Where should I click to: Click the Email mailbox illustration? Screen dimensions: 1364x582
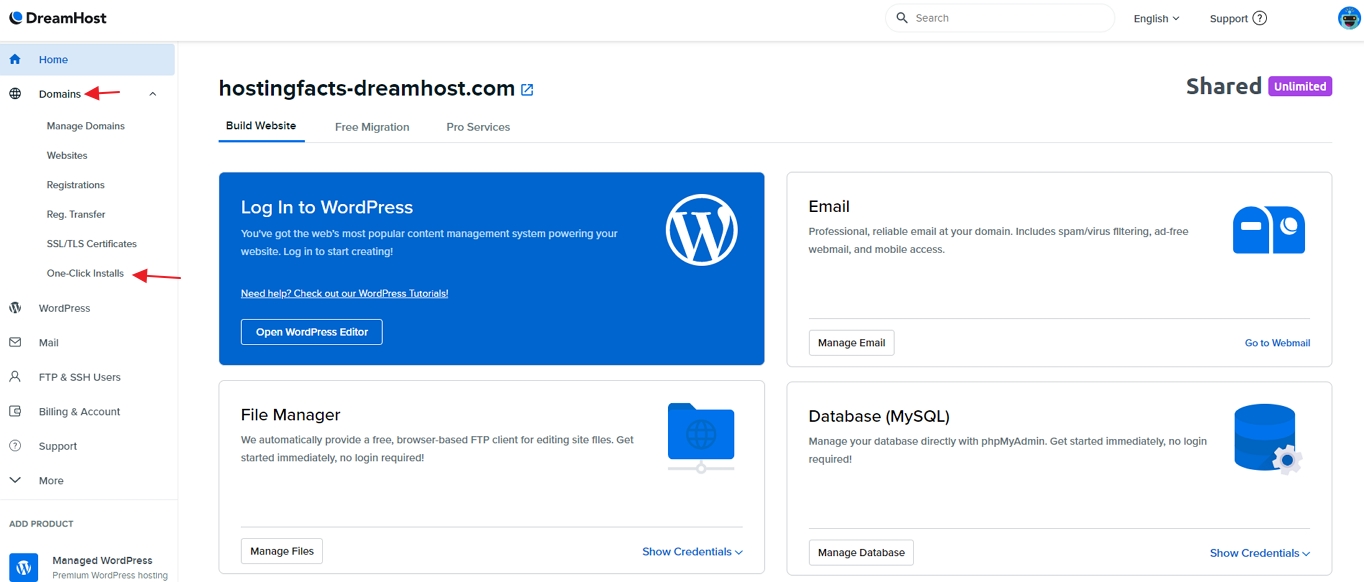point(1268,230)
